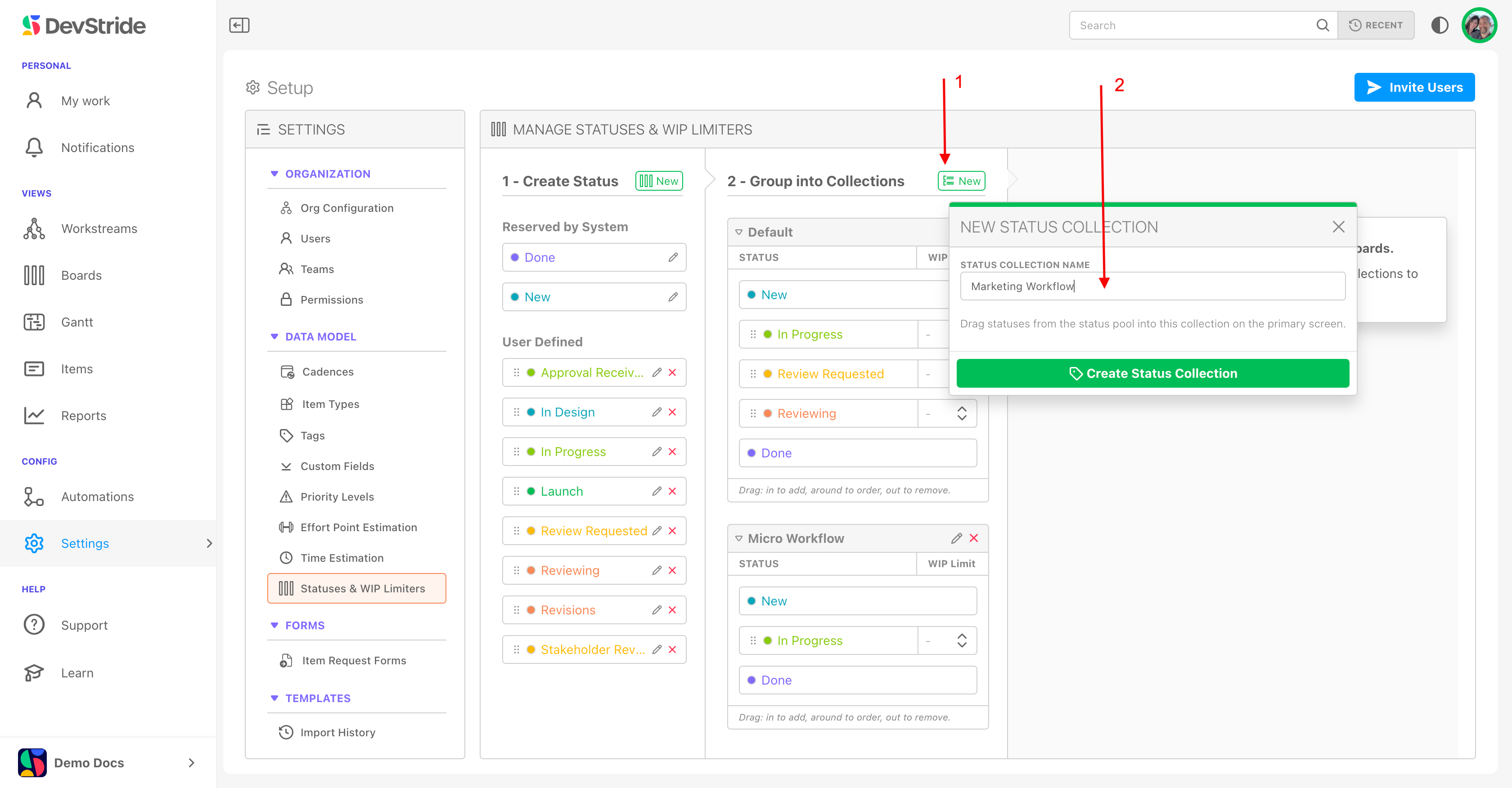Collapse the DATA MODEL section
The height and width of the screenshot is (788, 1512).
274,337
